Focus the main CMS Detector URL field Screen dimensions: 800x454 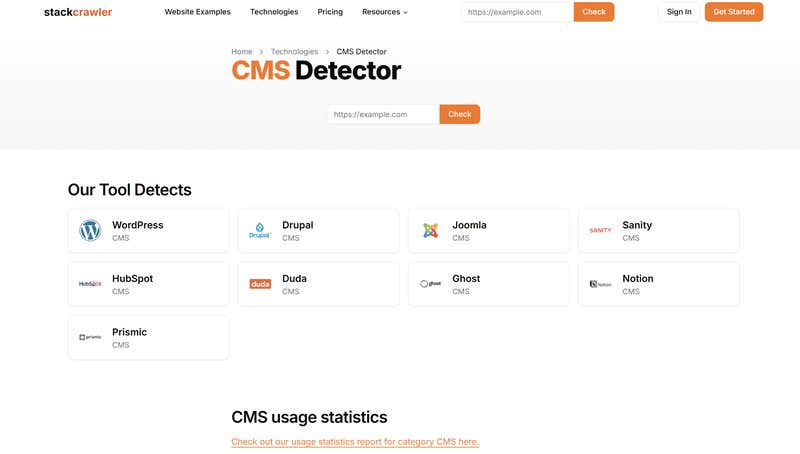point(383,114)
